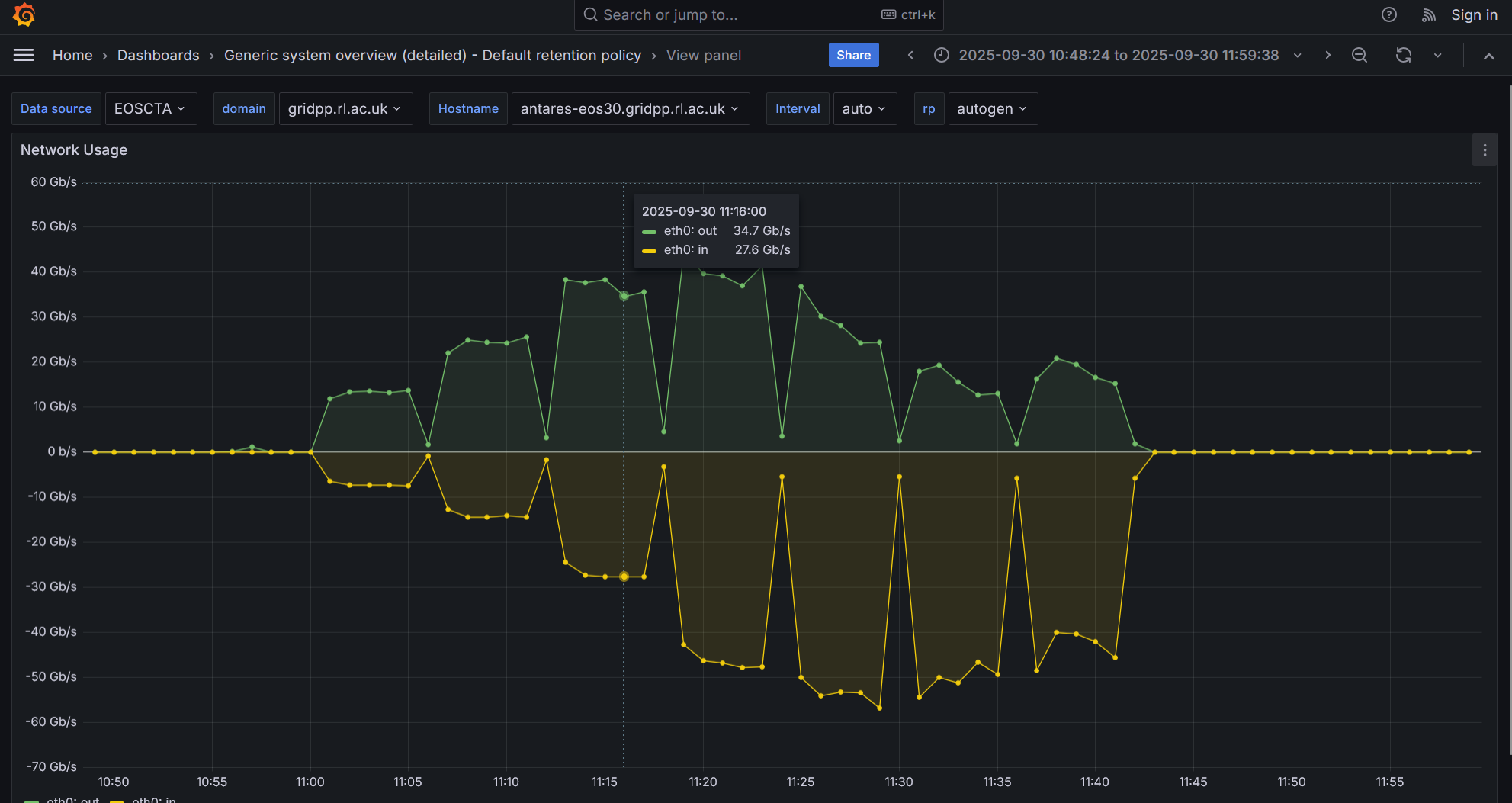The height and width of the screenshot is (803, 1512).
Task: Open the hamburger navigation menu
Action: [x=24, y=55]
